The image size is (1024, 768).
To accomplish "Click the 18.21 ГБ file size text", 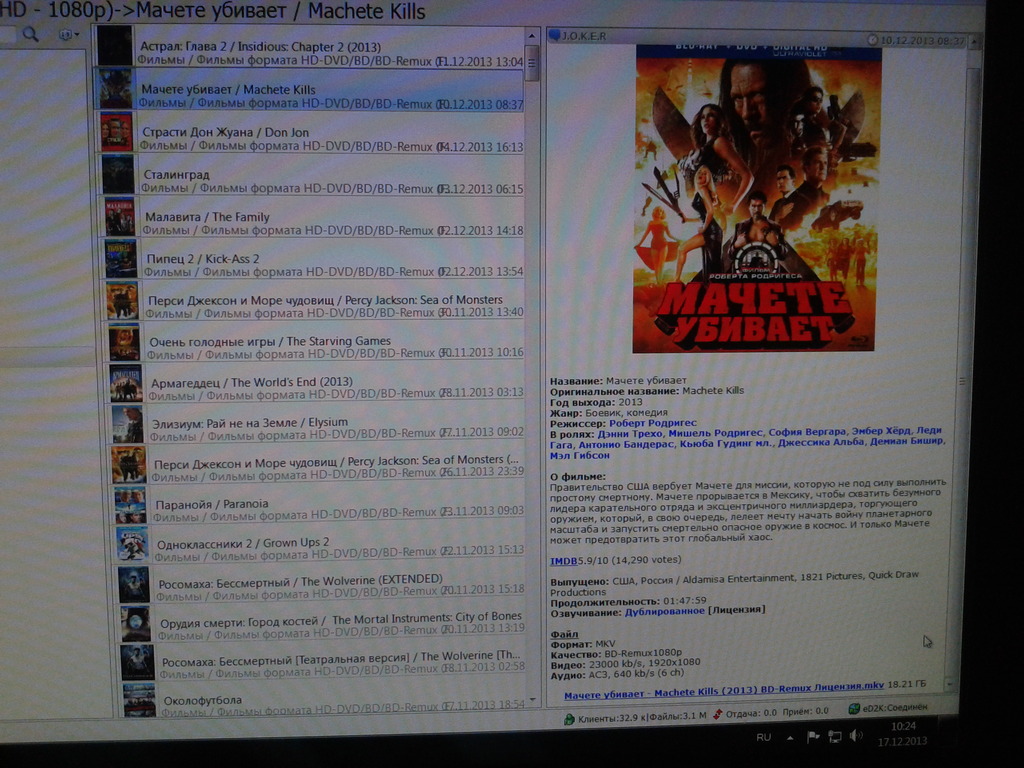I will point(908,684).
